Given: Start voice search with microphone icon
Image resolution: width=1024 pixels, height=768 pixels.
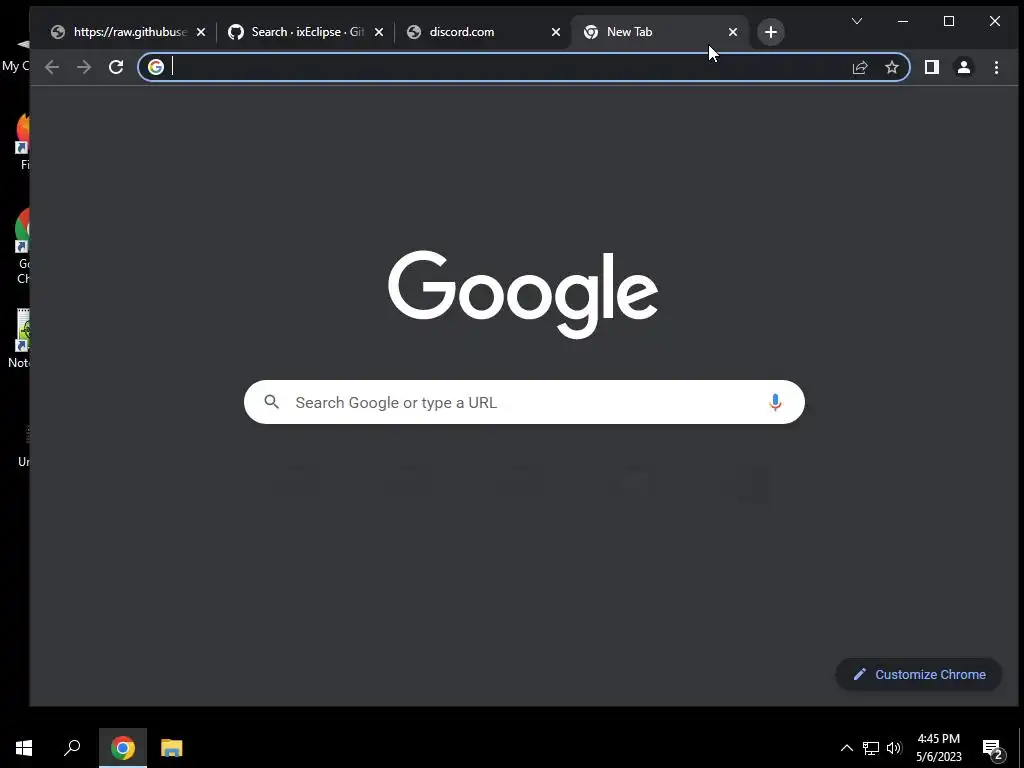Looking at the screenshot, I should pyautogui.click(x=775, y=402).
